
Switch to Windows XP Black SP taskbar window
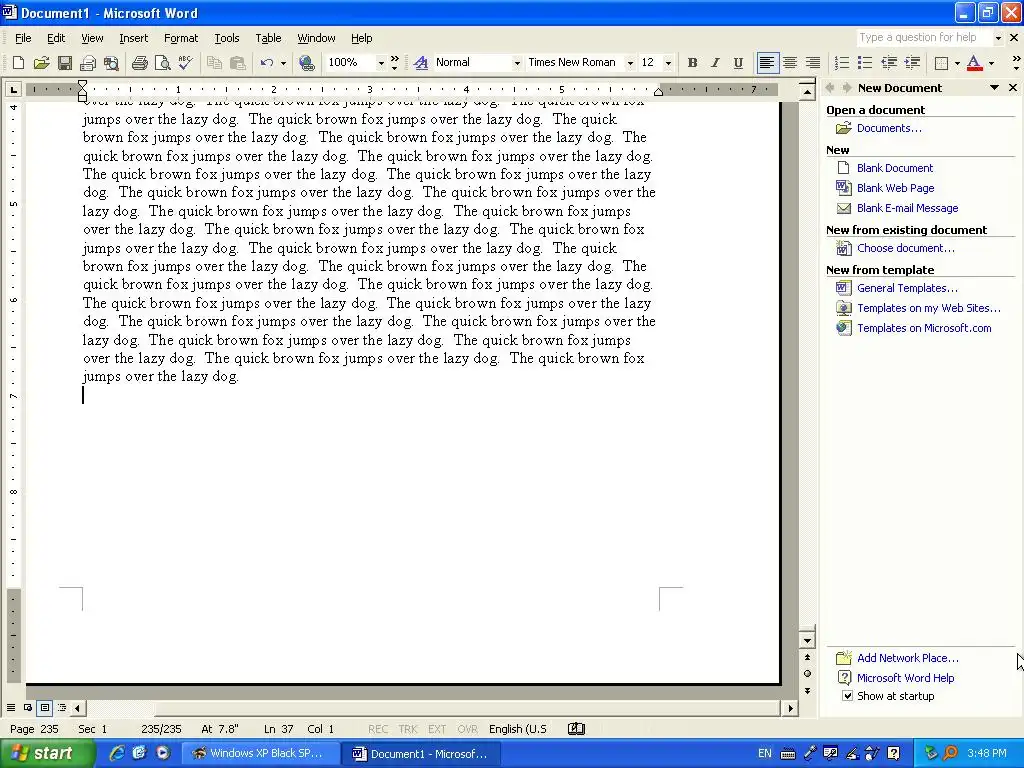pos(259,753)
